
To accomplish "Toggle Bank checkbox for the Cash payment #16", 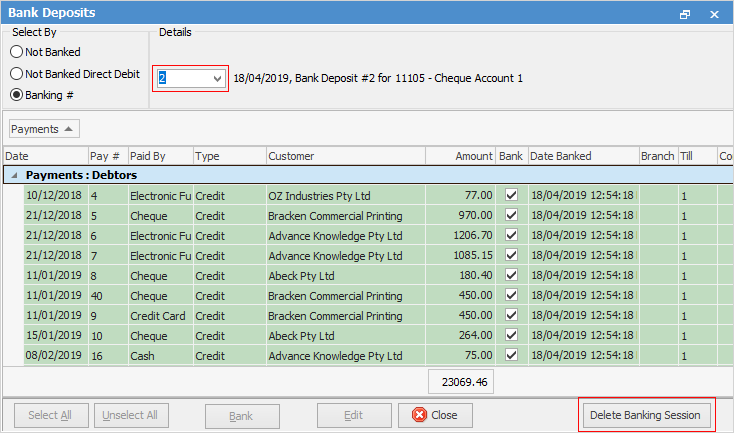I will (511, 354).
